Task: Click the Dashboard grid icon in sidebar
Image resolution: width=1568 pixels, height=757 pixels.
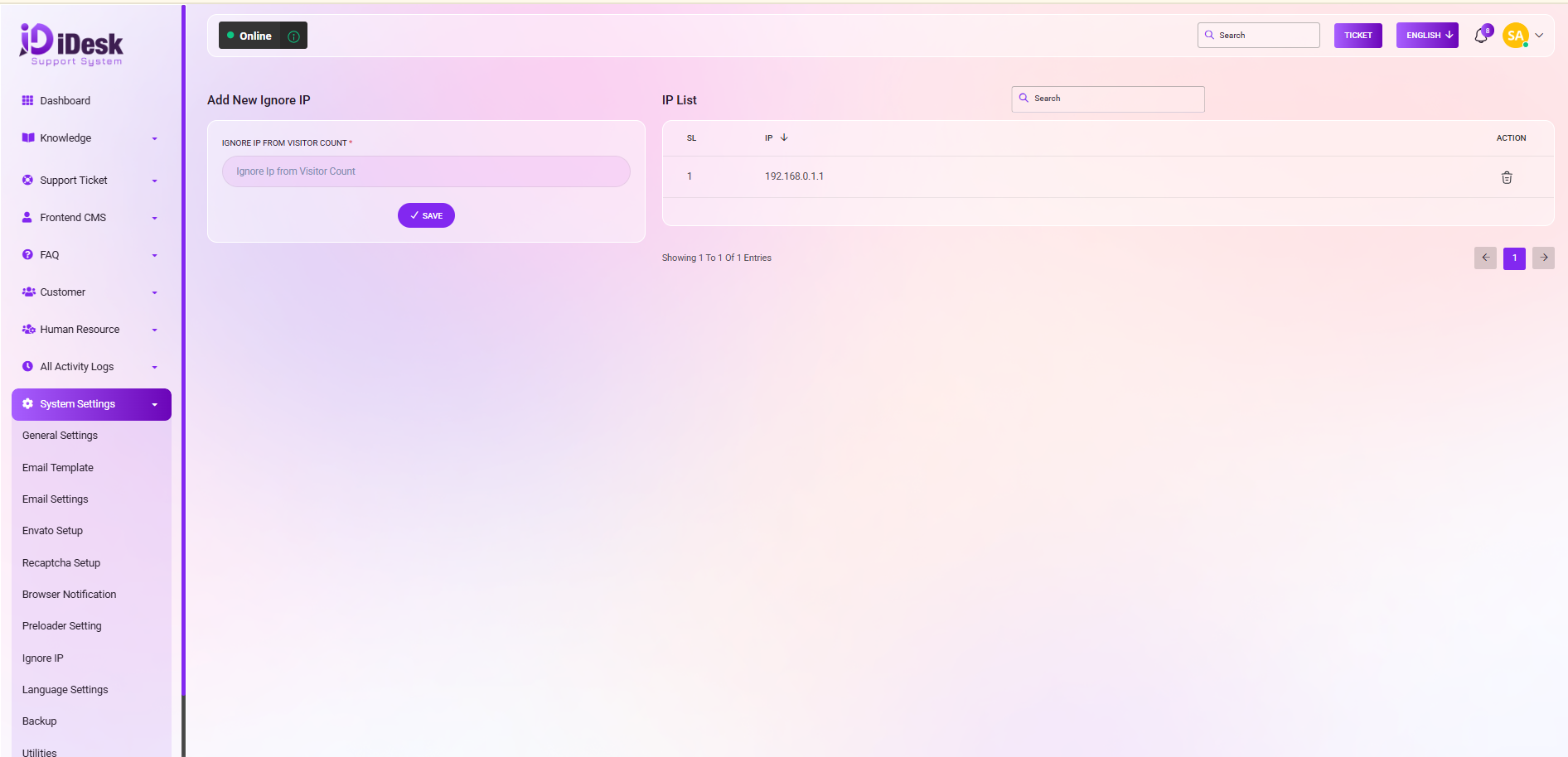Action: [27, 100]
